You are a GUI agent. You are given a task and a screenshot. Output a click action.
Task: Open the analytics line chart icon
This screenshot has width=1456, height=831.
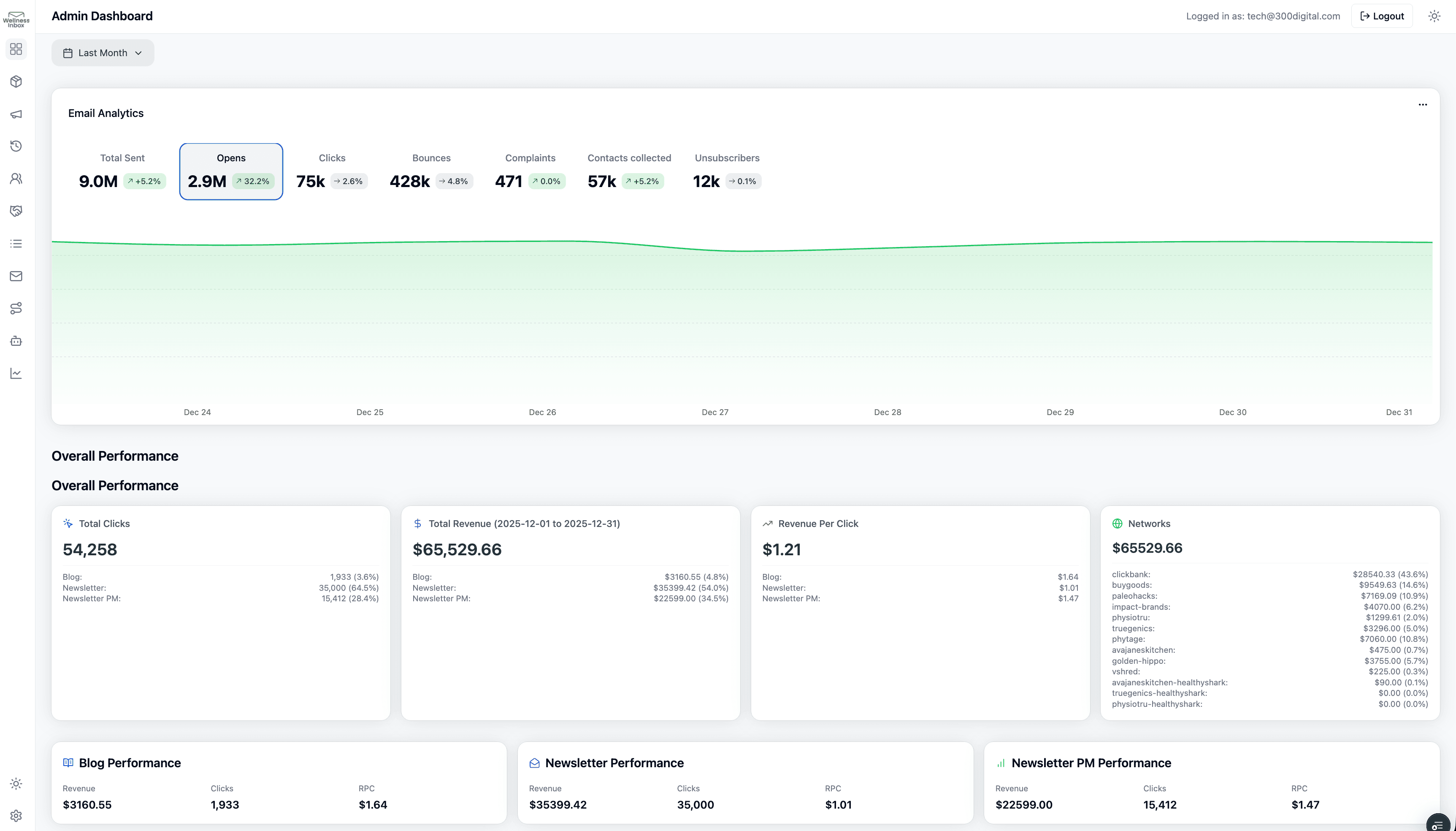(16, 373)
